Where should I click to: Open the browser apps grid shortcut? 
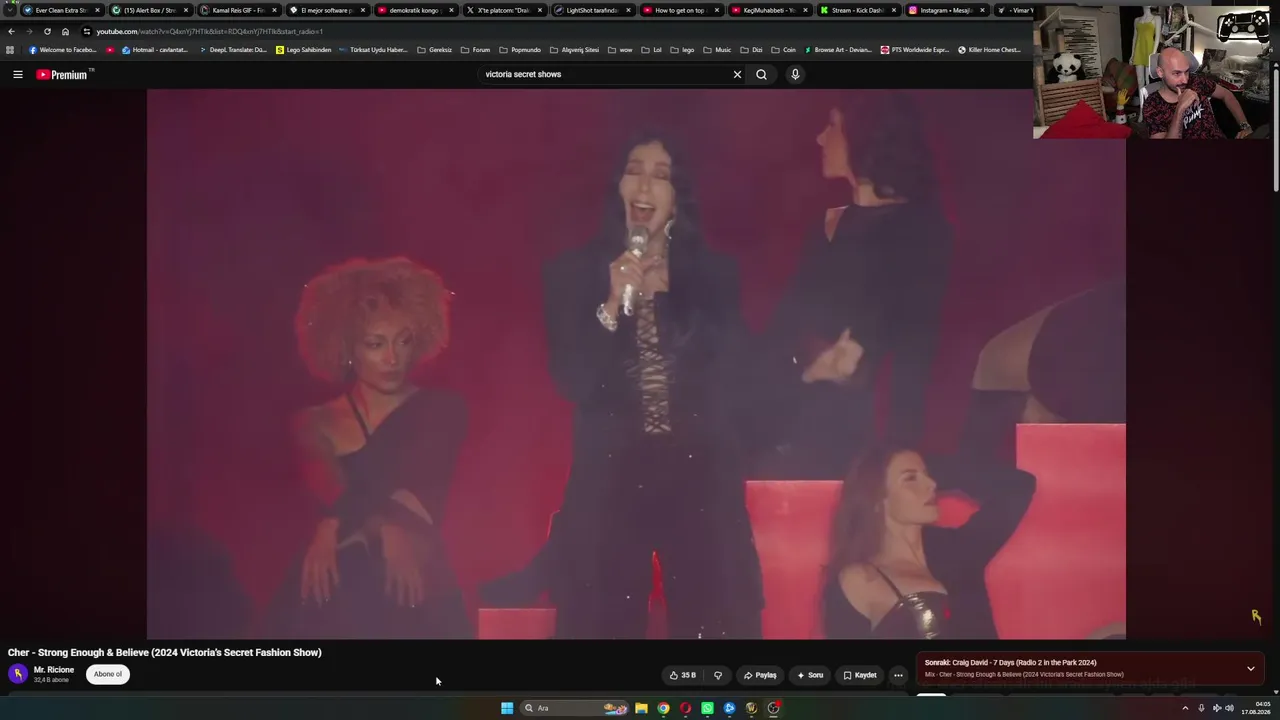[10, 50]
